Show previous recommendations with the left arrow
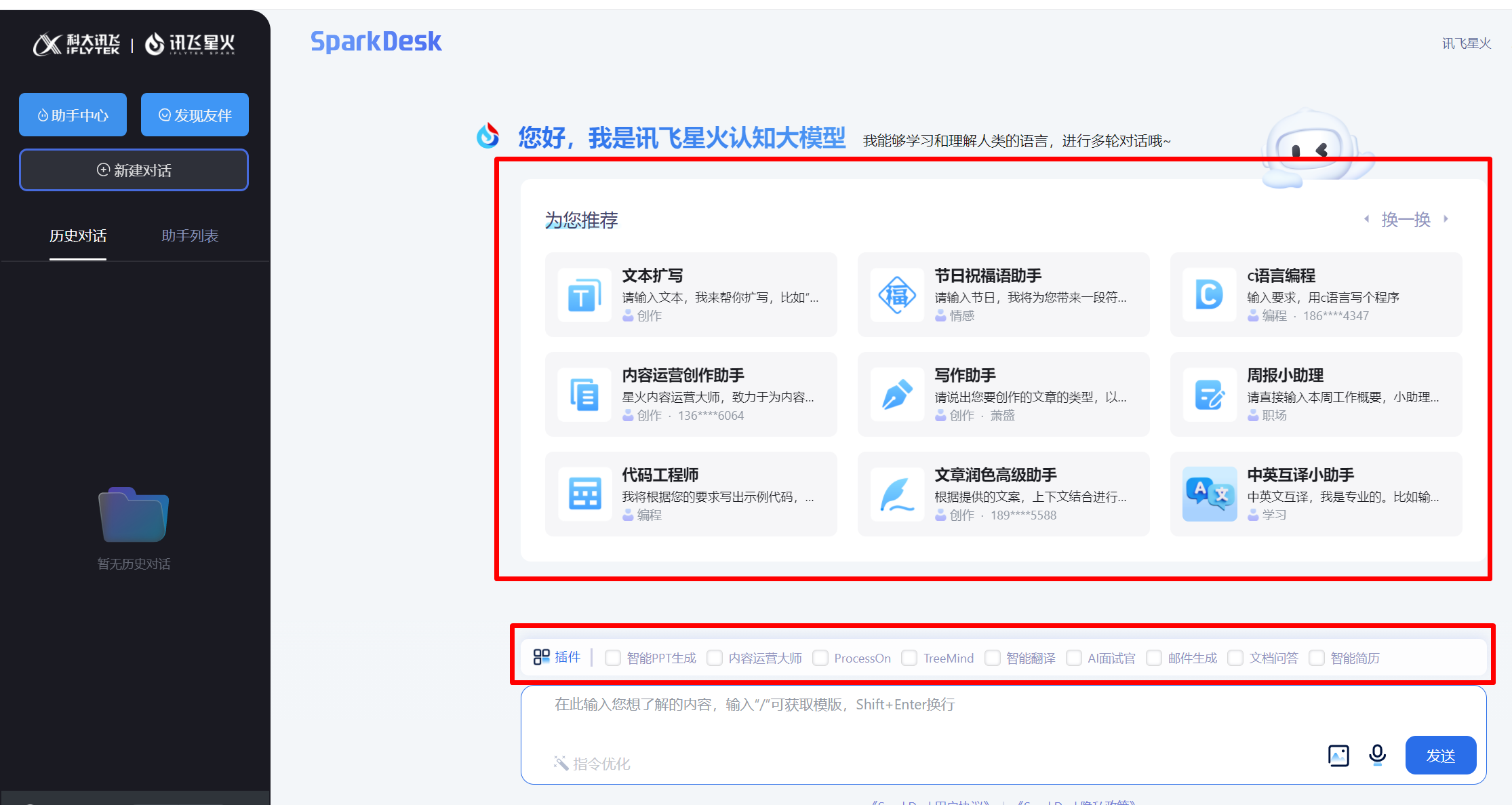 pyautogui.click(x=1367, y=218)
